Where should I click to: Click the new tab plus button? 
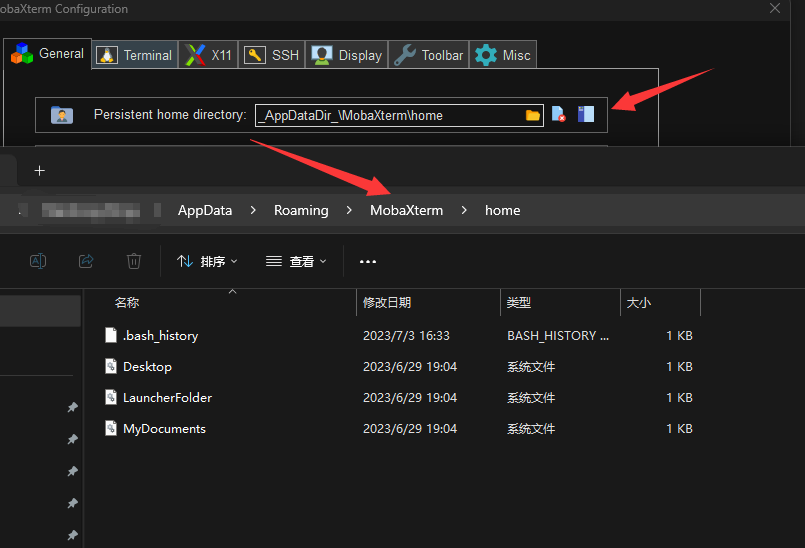coord(40,171)
